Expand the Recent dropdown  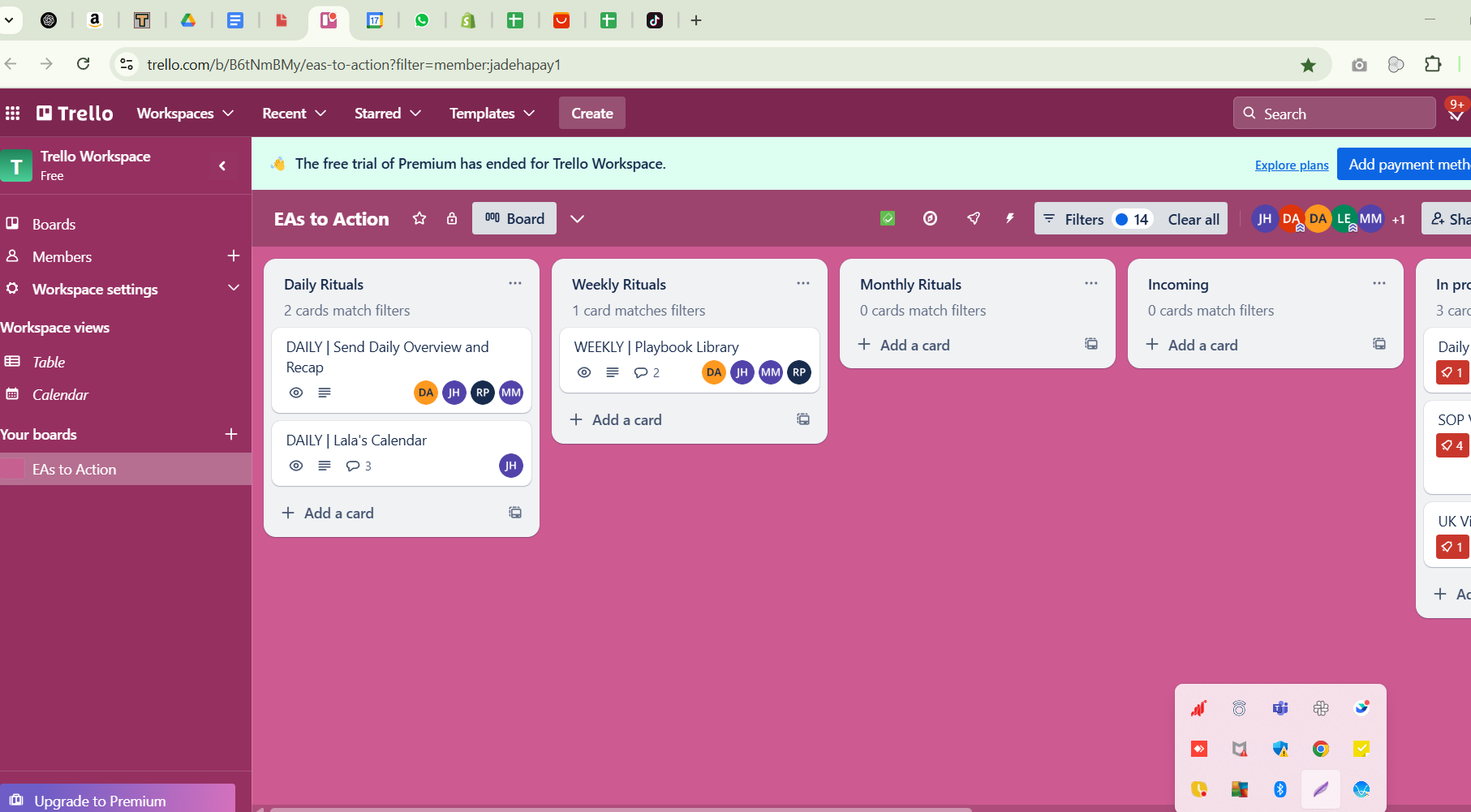(294, 113)
